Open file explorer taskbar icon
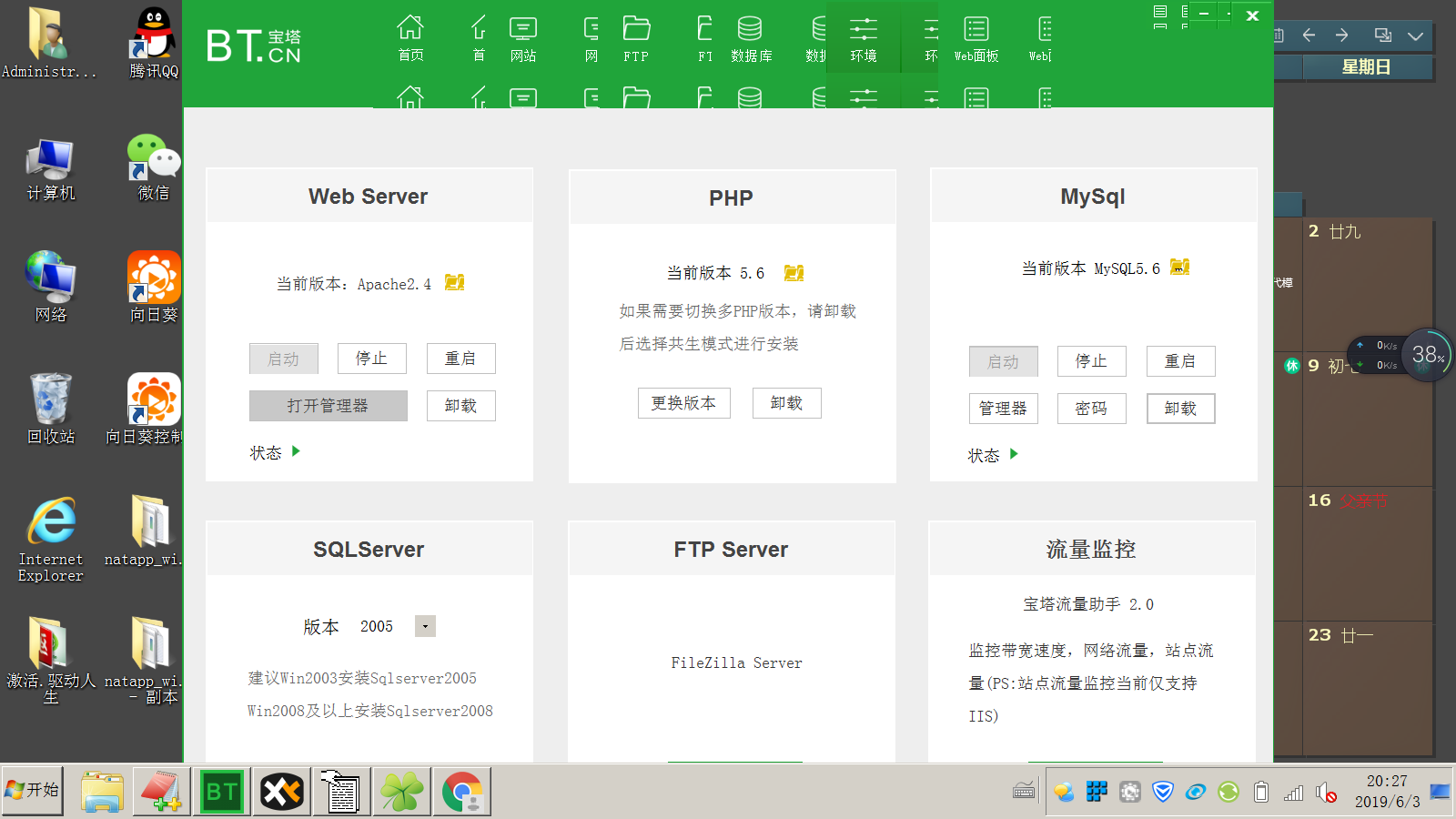Image resolution: width=1456 pixels, height=819 pixels. pos(102,791)
